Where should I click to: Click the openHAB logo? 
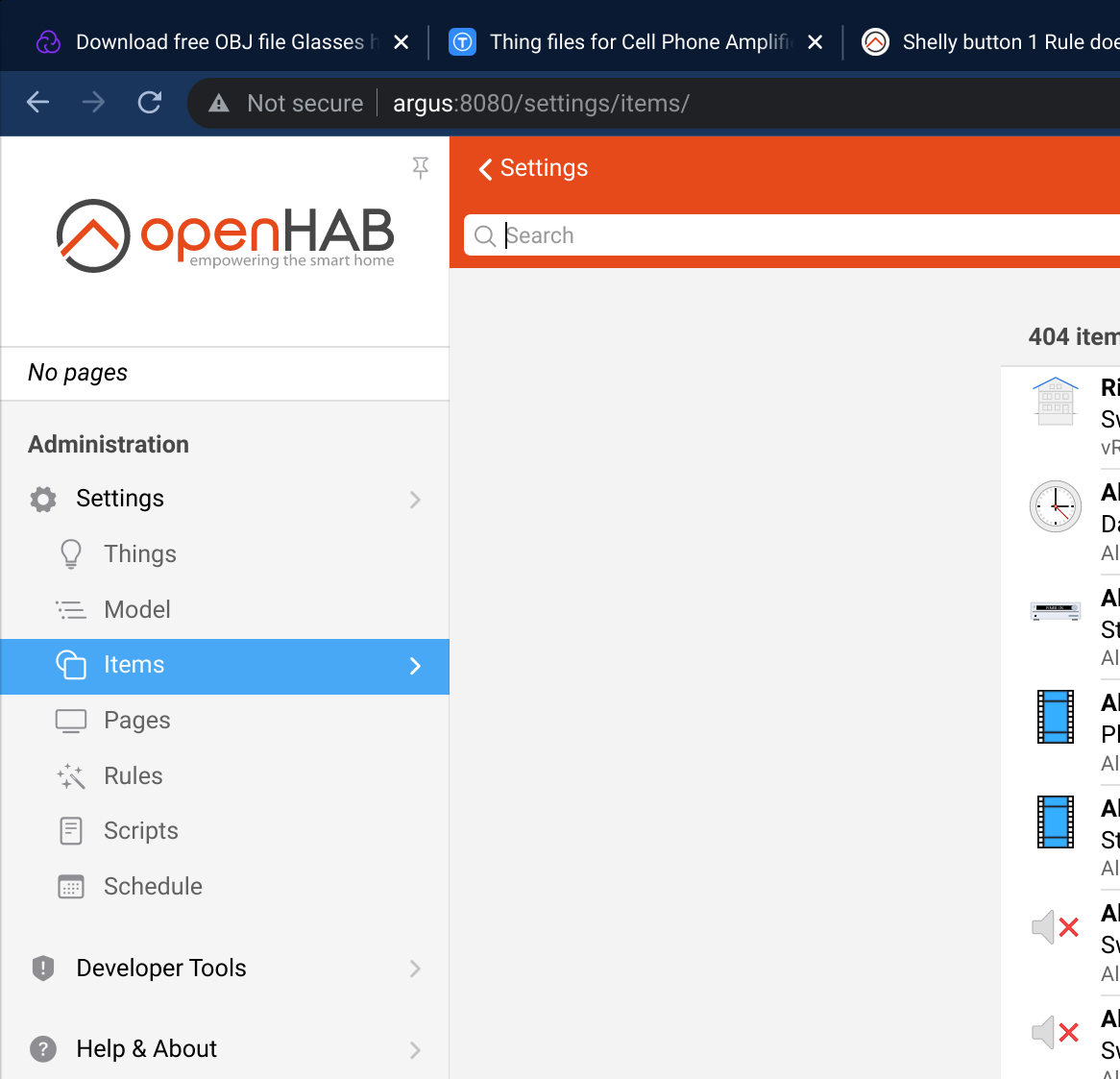click(226, 235)
